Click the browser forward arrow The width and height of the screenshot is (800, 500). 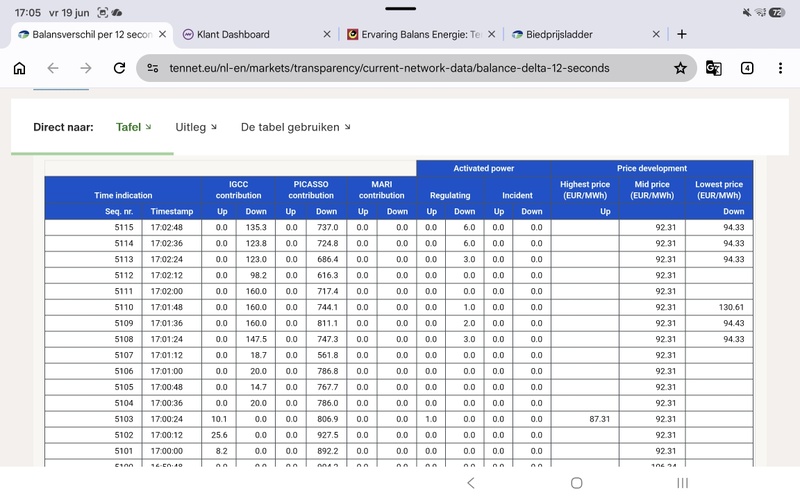86,68
